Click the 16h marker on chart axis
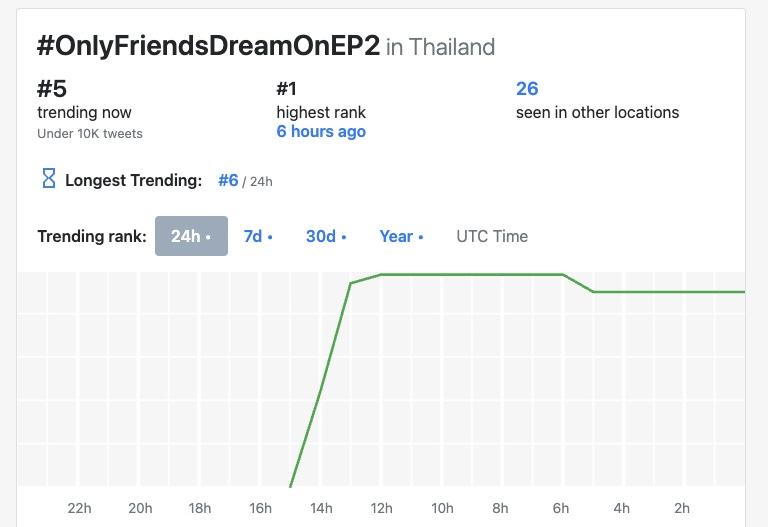Image resolution: width=768 pixels, height=527 pixels. [260, 508]
